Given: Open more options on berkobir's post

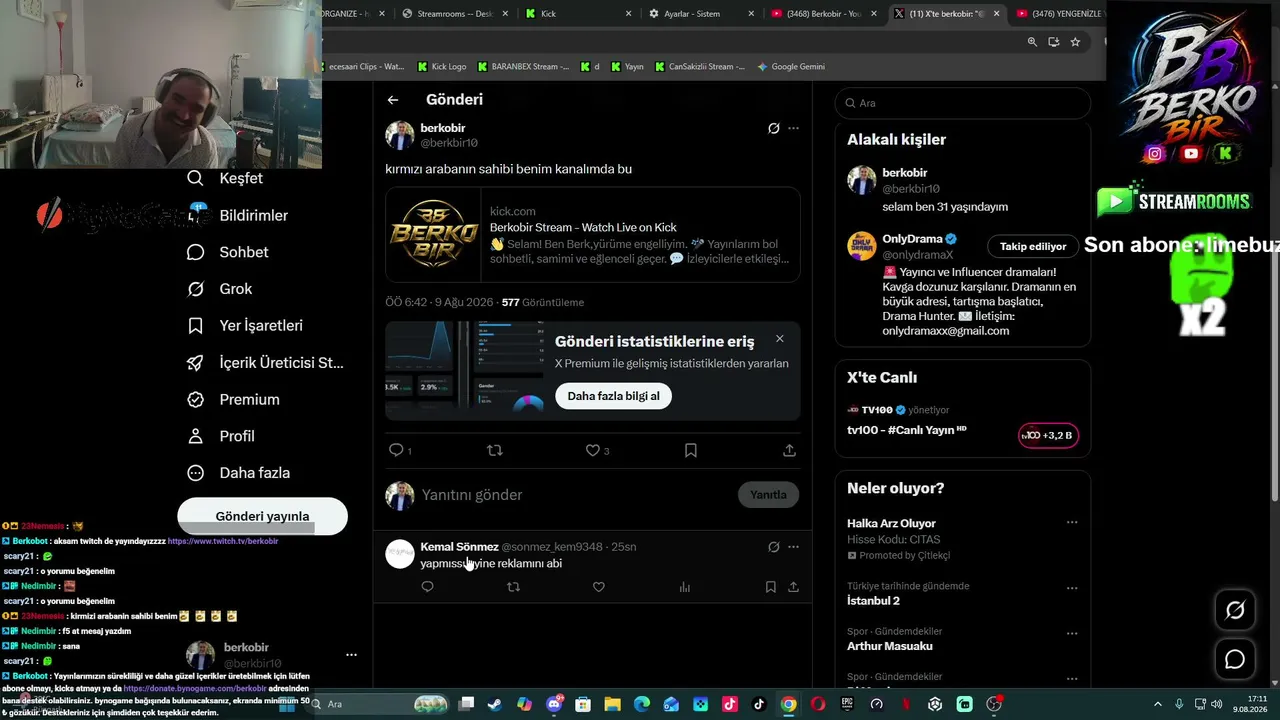Looking at the screenshot, I should click(793, 128).
